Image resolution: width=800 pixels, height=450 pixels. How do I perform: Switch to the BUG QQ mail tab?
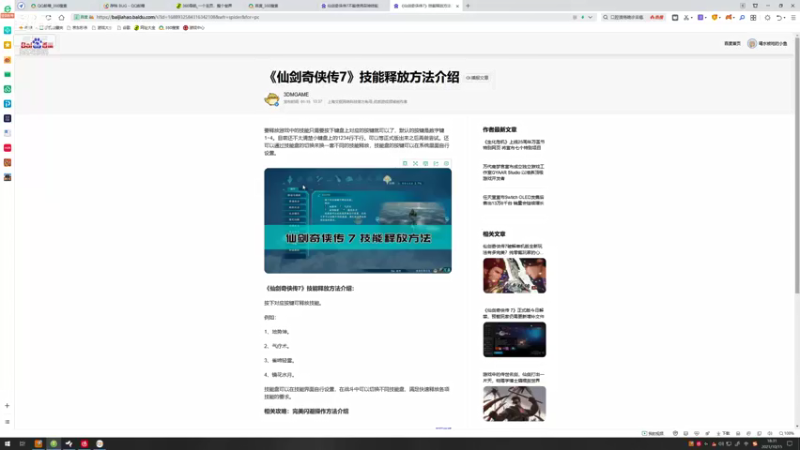coord(134,6)
